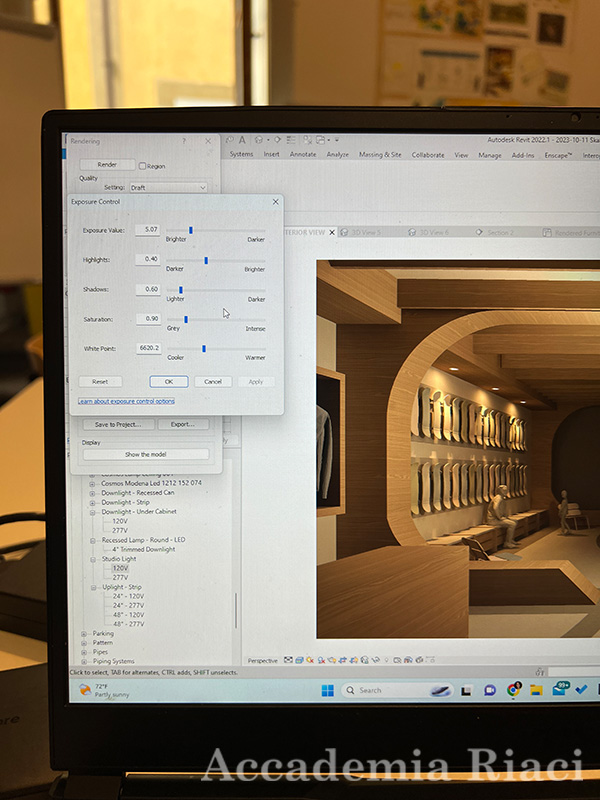The width and height of the screenshot is (600, 800).
Task: Open the blue checkmark To Do app
Action: click(581, 690)
